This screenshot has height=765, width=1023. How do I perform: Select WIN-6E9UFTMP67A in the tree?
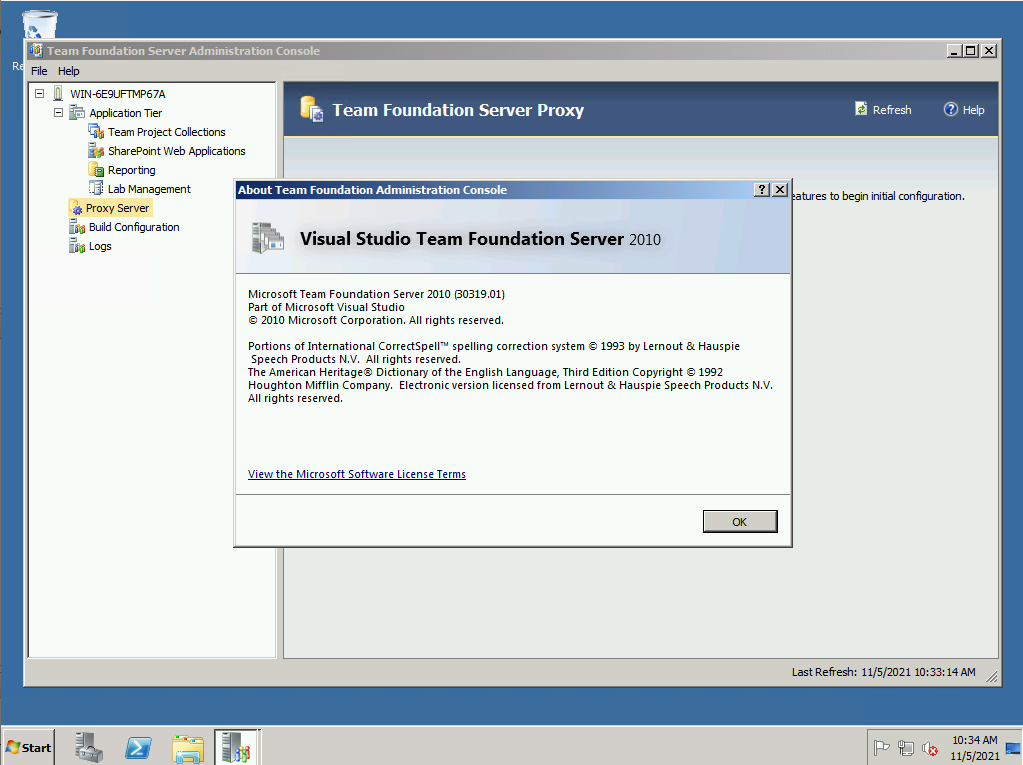click(x=117, y=94)
